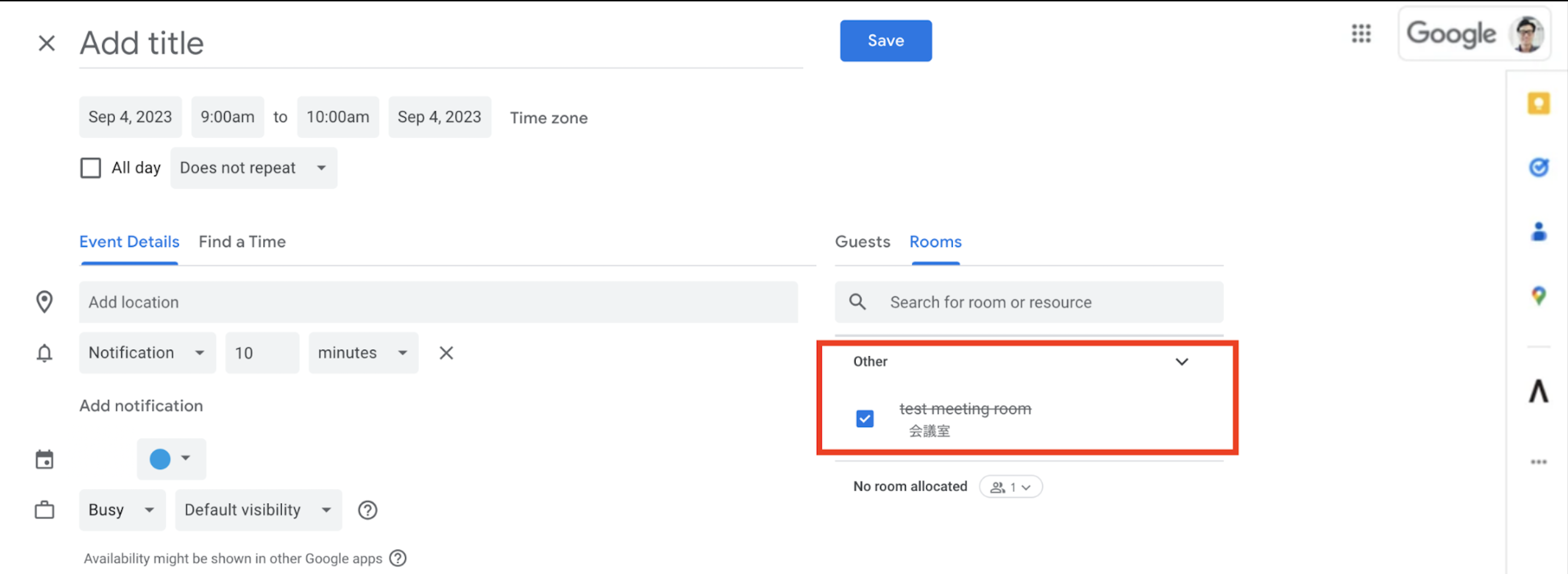The height and width of the screenshot is (574, 1568).
Task: Collapse the Other rooms section
Action: pyautogui.click(x=1182, y=361)
